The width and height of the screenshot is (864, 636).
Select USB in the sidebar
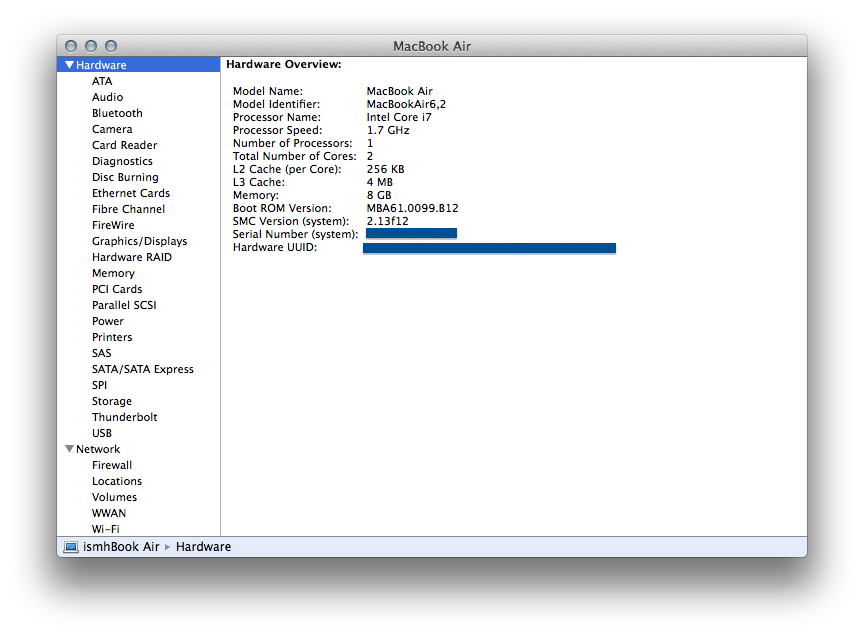point(102,433)
